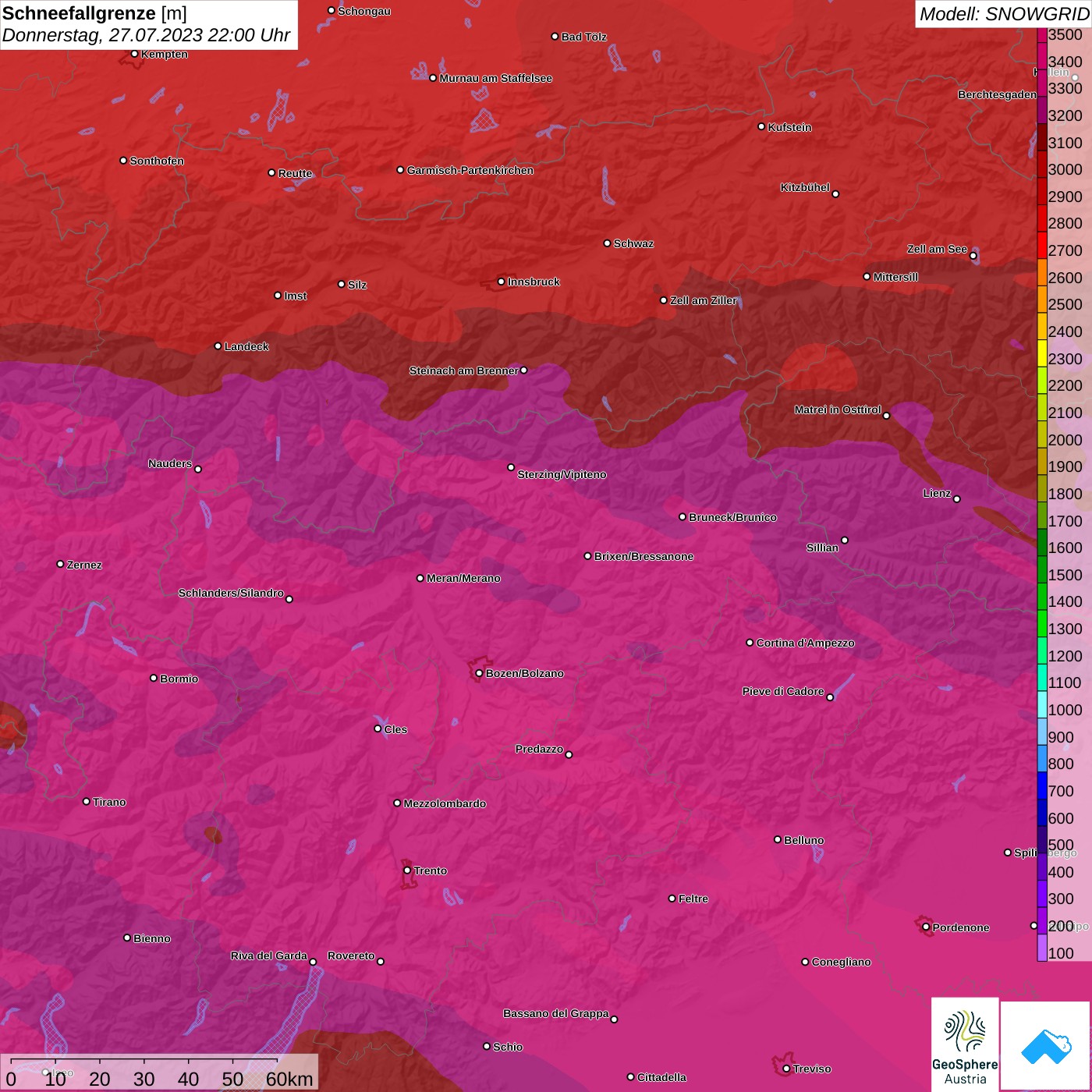Select the Lienz location dot
Screen dimensions: 1092x1092
coord(956,499)
